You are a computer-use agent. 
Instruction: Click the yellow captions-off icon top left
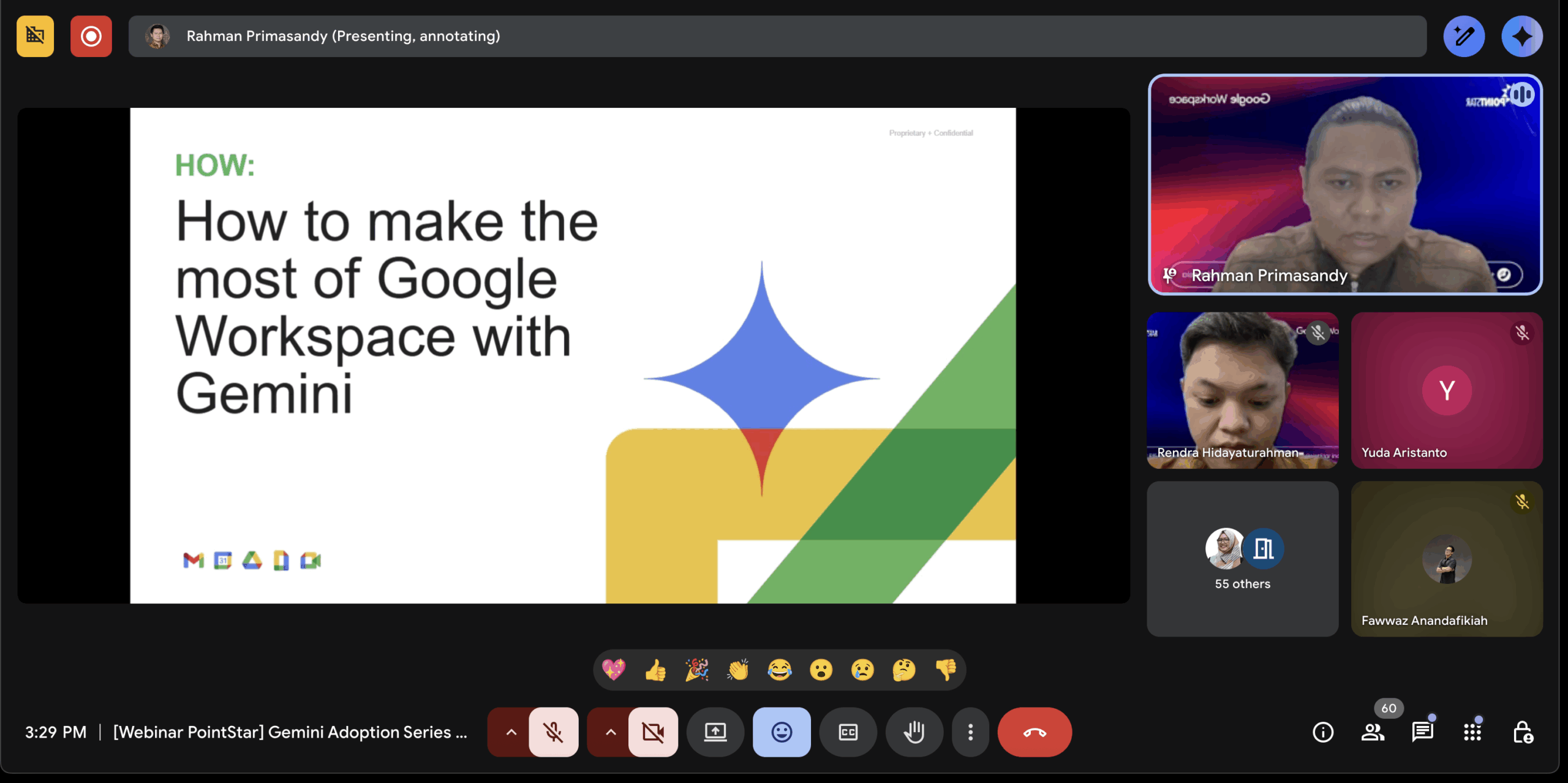(35, 37)
